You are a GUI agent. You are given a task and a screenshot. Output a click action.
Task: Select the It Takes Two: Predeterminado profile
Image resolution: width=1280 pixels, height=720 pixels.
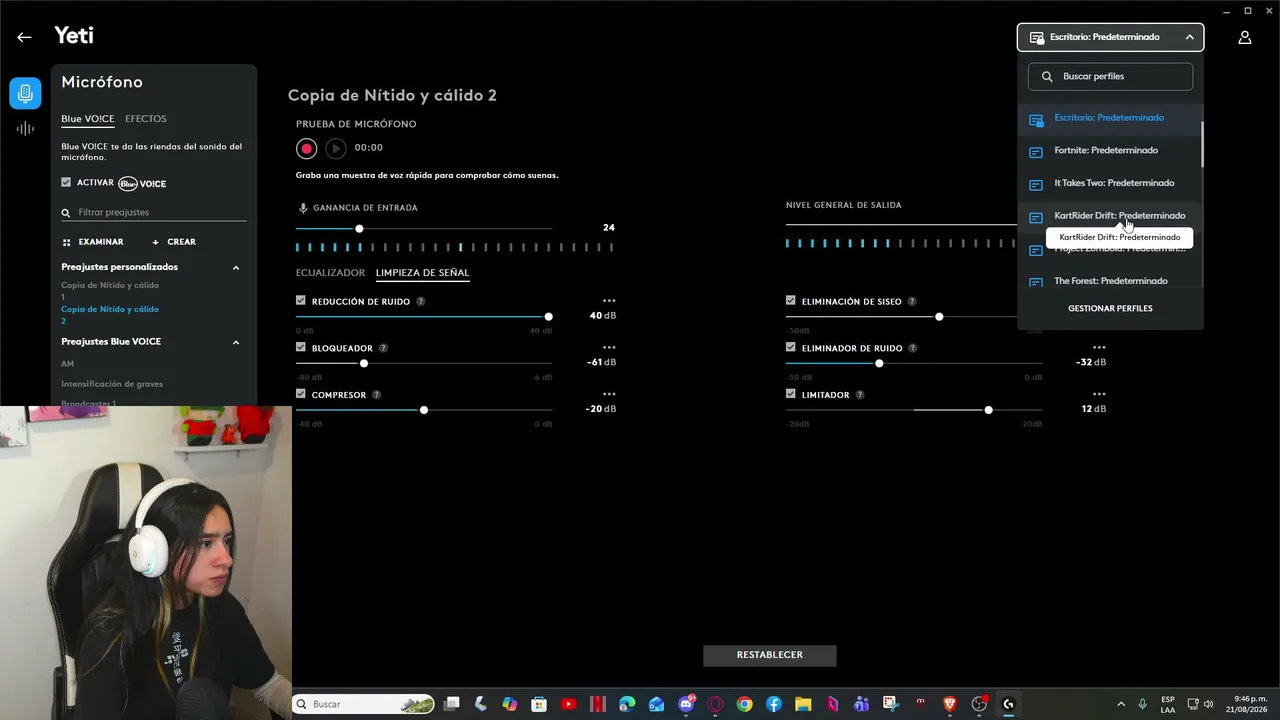[x=1109, y=184]
